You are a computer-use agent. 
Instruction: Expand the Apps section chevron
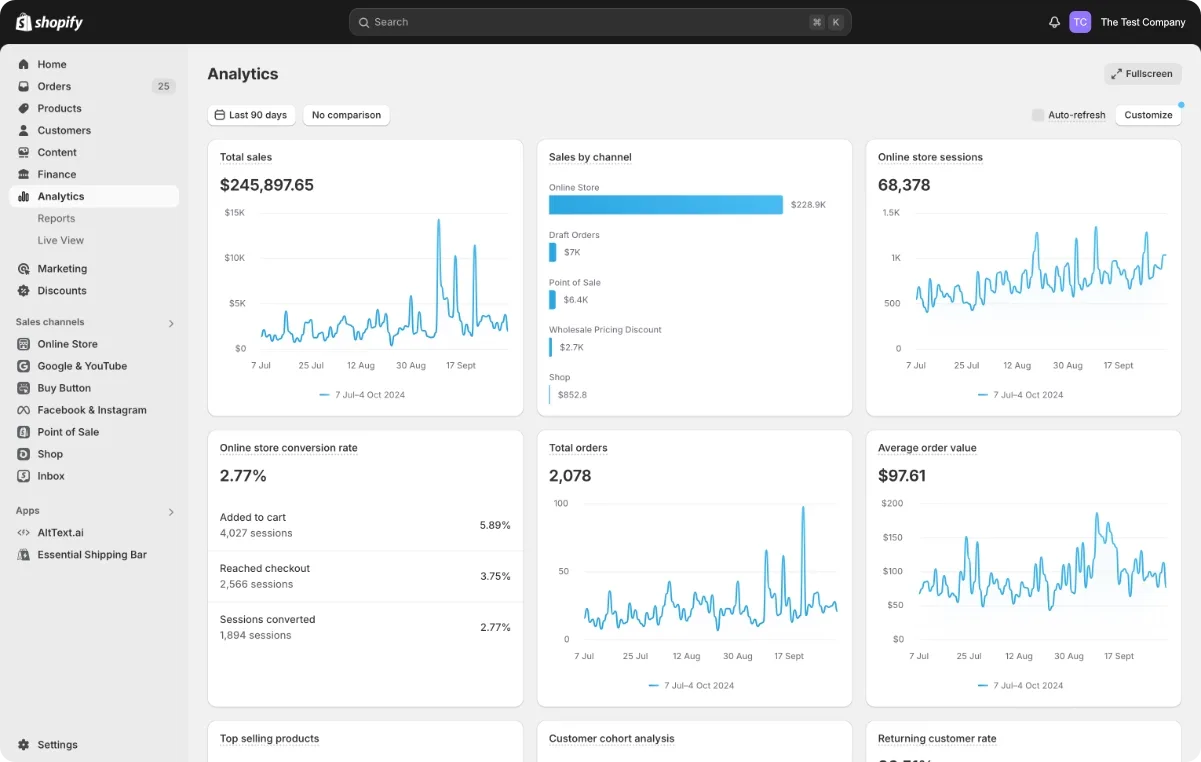click(x=171, y=512)
